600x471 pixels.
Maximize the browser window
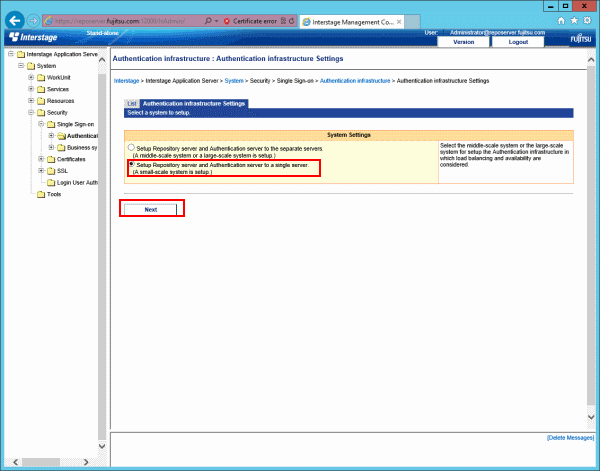coord(566,6)
